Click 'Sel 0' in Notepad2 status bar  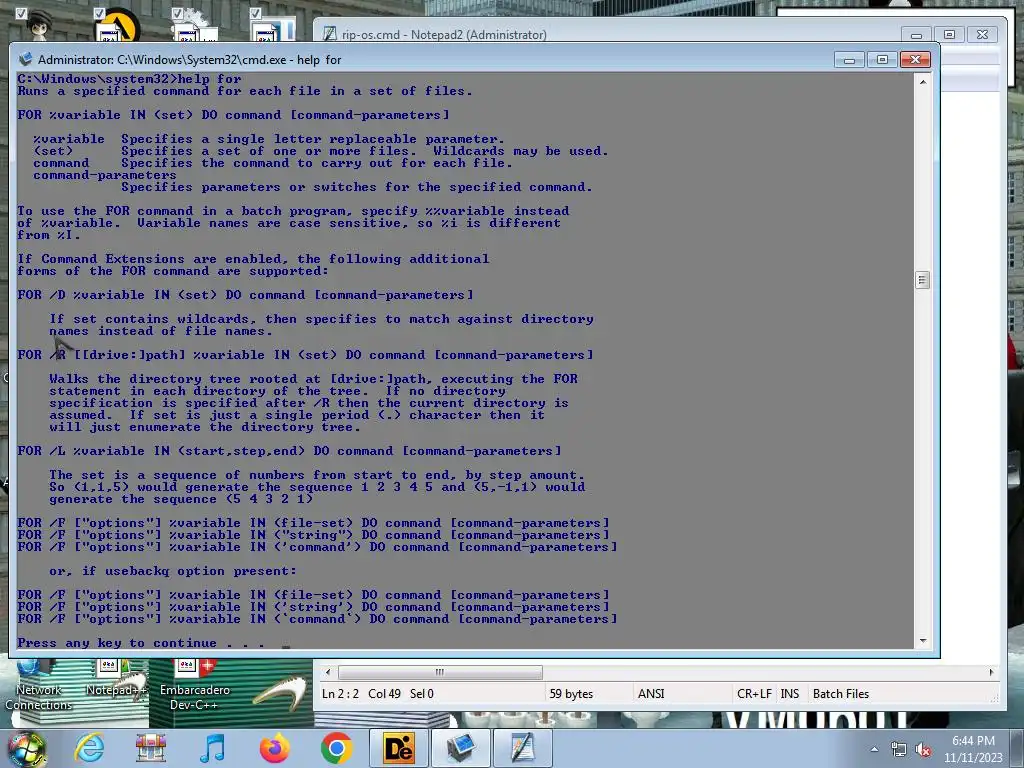[421, 694]
